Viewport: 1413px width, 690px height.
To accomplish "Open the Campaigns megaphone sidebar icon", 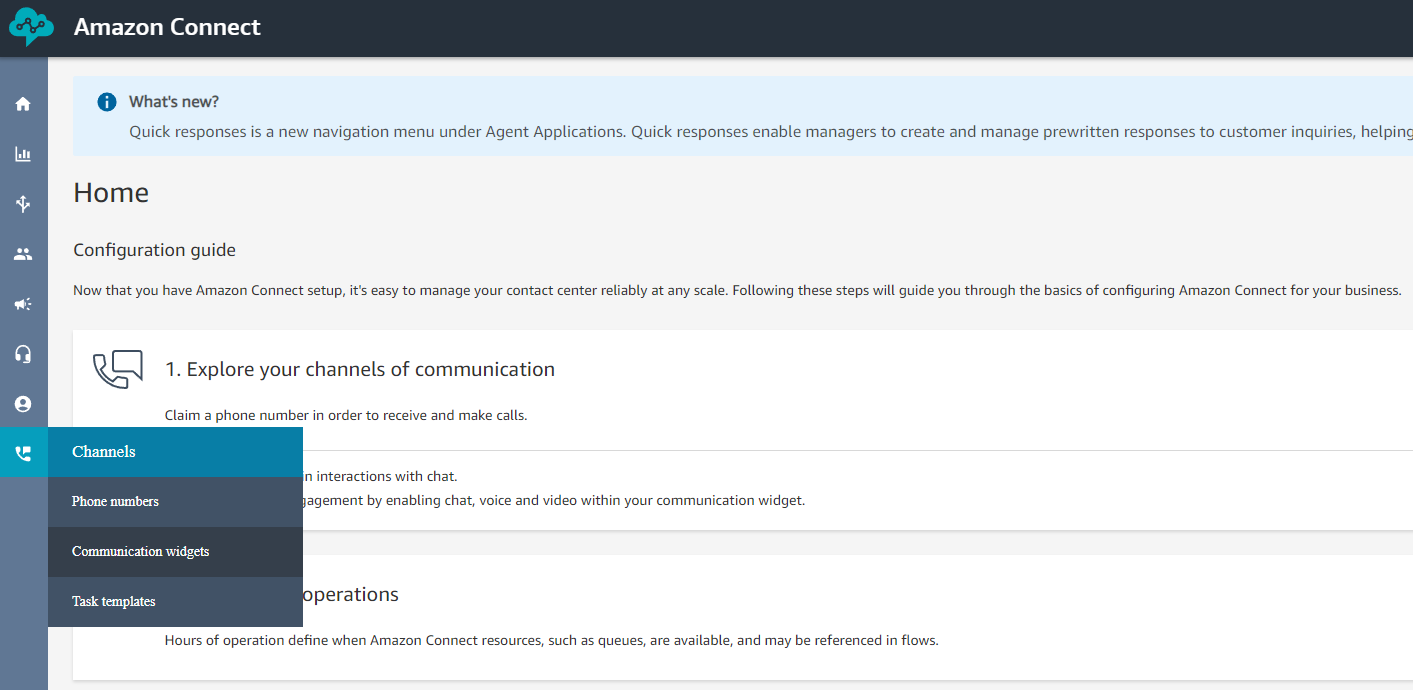I will click(x=23, y=304).
